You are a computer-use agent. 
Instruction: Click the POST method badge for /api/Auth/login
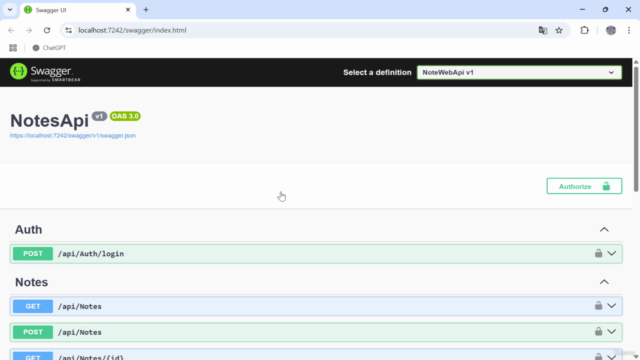pyautogui.click(x=33, y=253)
